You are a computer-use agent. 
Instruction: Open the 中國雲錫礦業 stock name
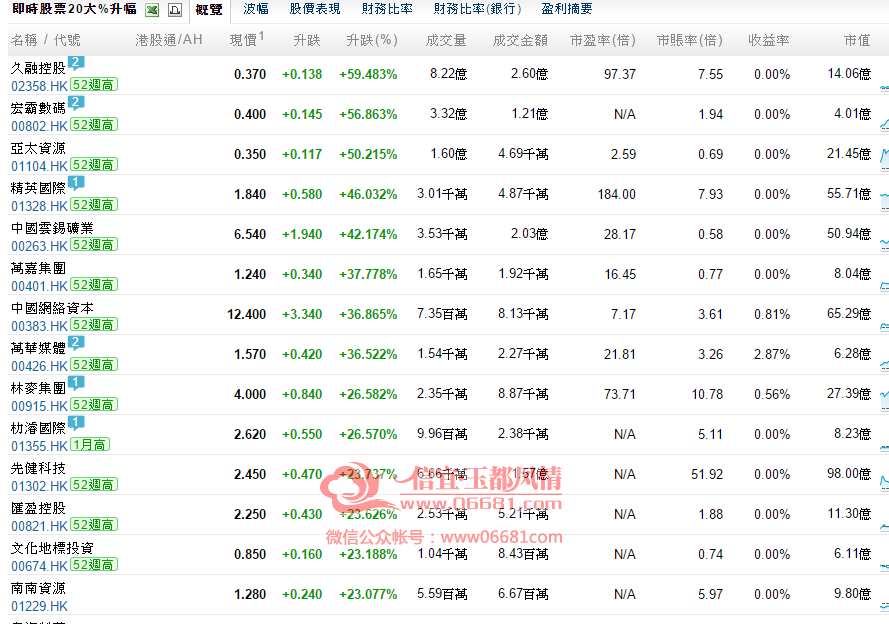(52, 228)
